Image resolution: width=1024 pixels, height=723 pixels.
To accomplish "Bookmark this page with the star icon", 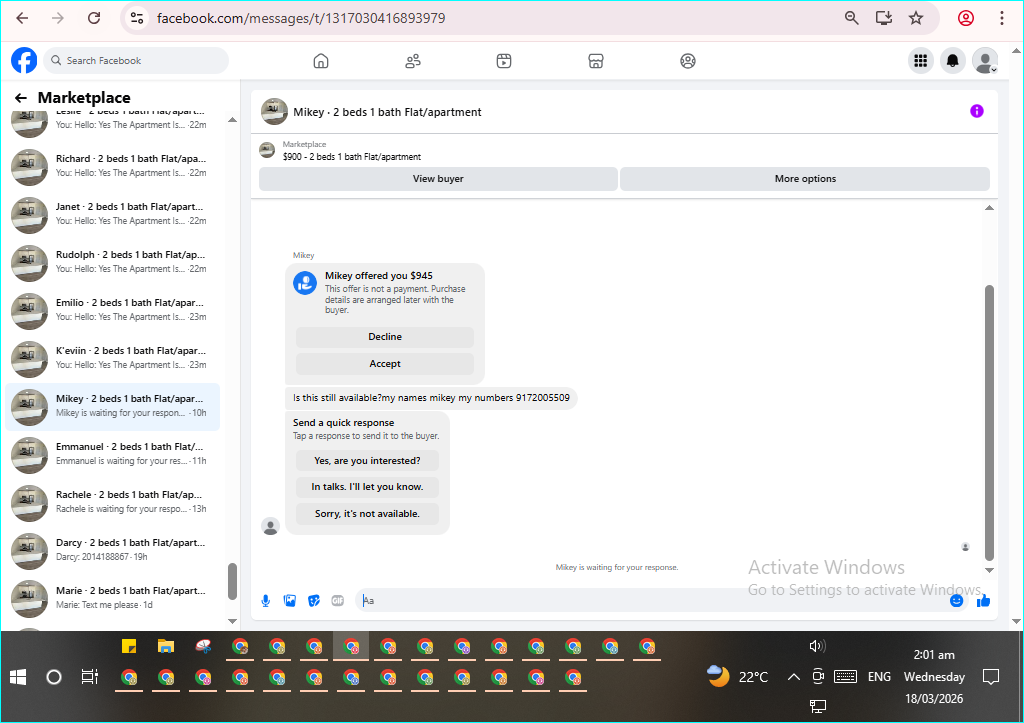I will 916,18.
